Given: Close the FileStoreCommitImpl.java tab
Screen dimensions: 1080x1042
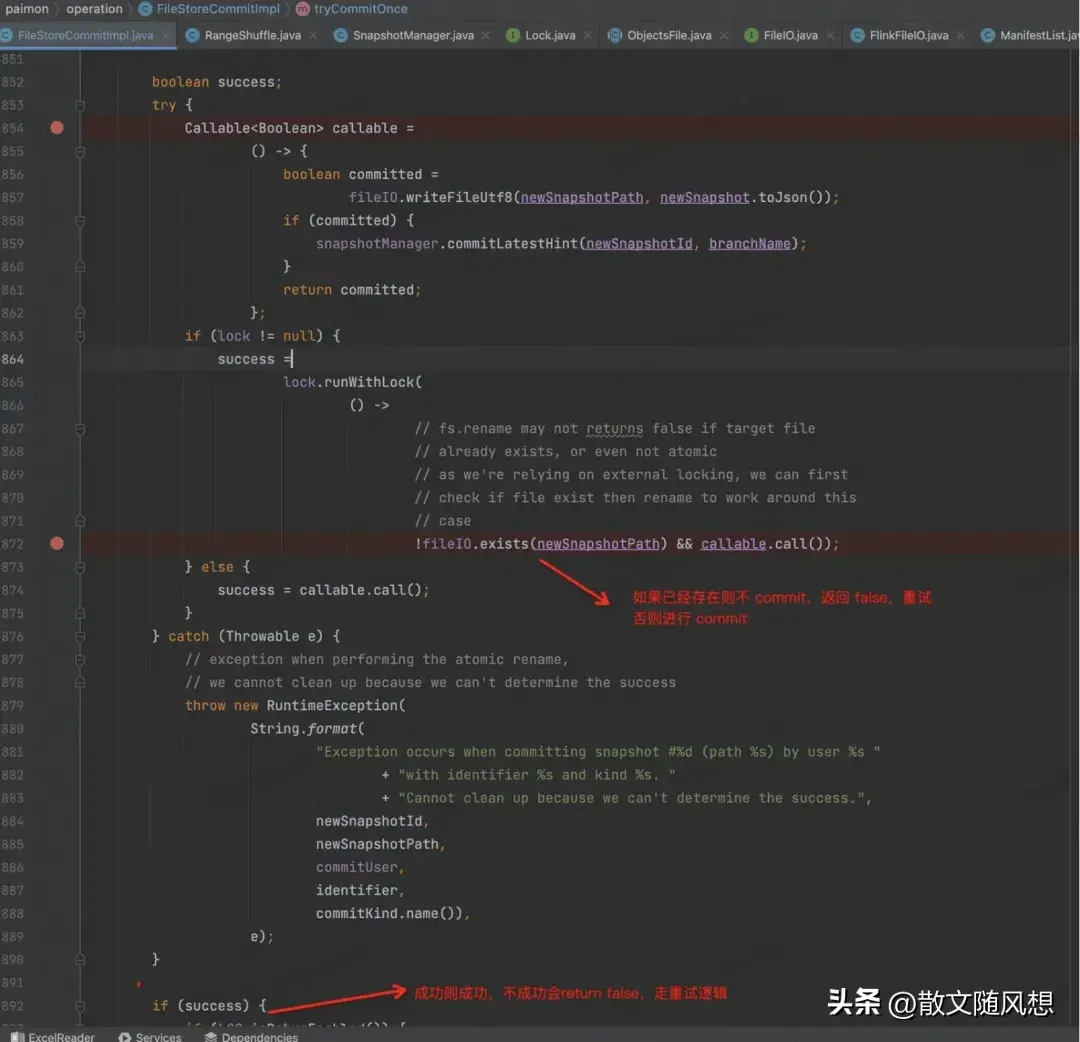Looking at the screenshot, I should point(165,35).
